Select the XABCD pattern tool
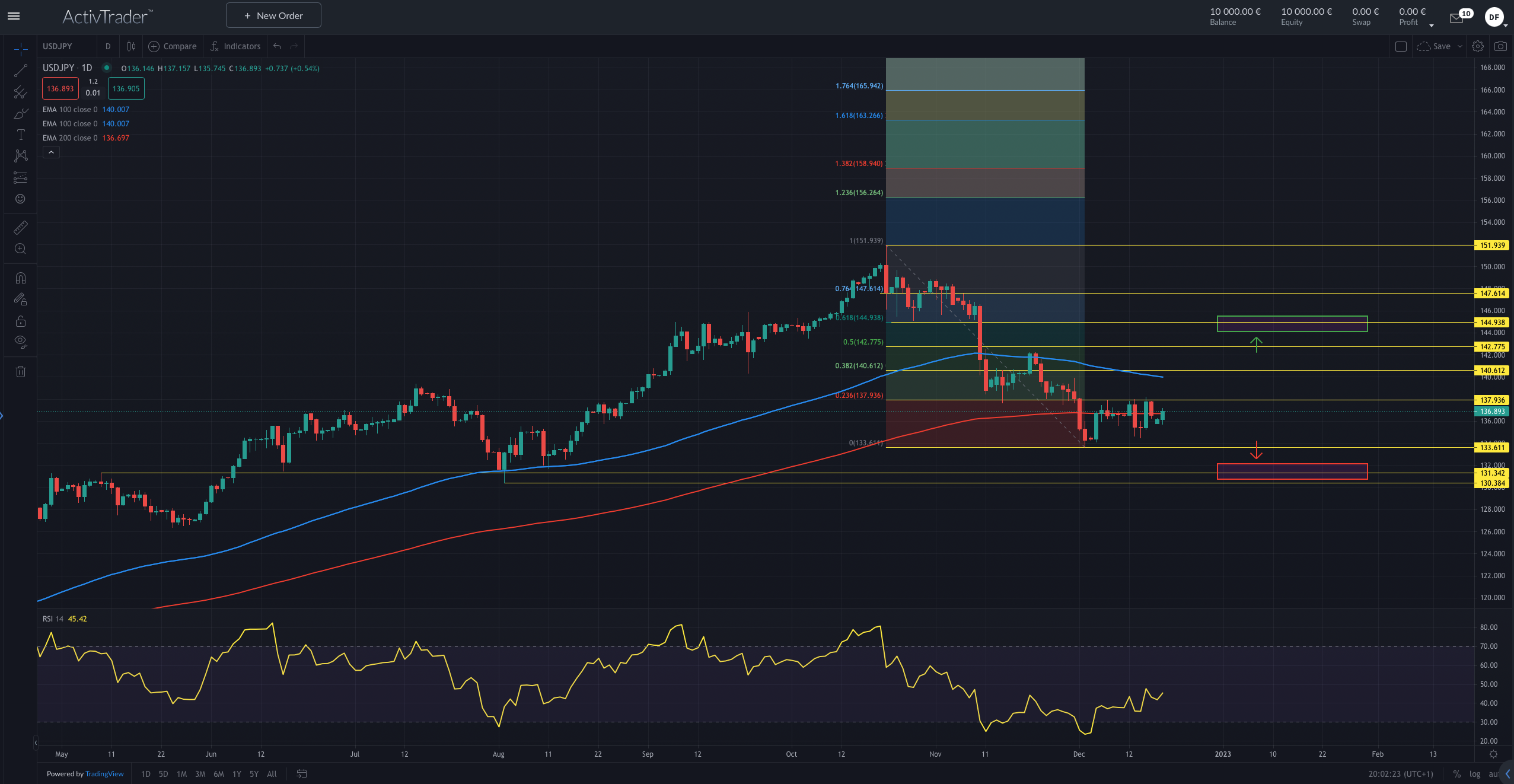The image size is (1514, 784). (x=20, y=156)
